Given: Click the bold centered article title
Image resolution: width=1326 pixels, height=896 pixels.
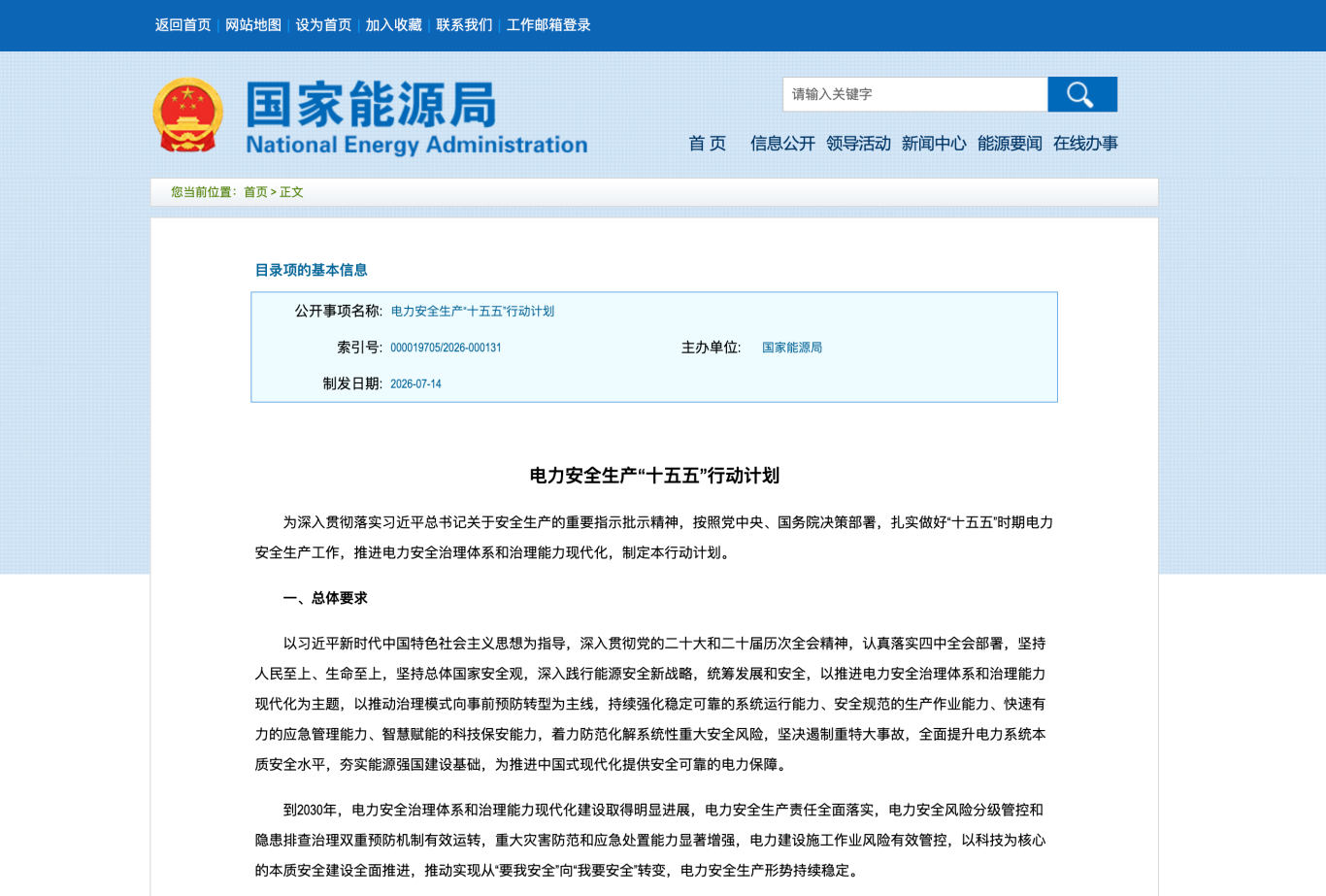Looking at the screenshot, I should coord(654,476).
